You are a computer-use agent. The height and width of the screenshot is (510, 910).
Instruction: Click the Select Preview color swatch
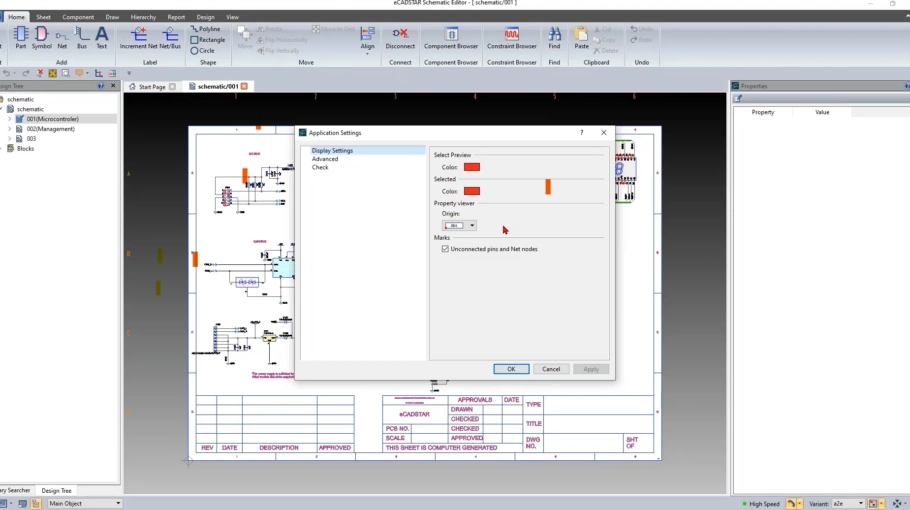pyautogui.click(x=472, y=167)
